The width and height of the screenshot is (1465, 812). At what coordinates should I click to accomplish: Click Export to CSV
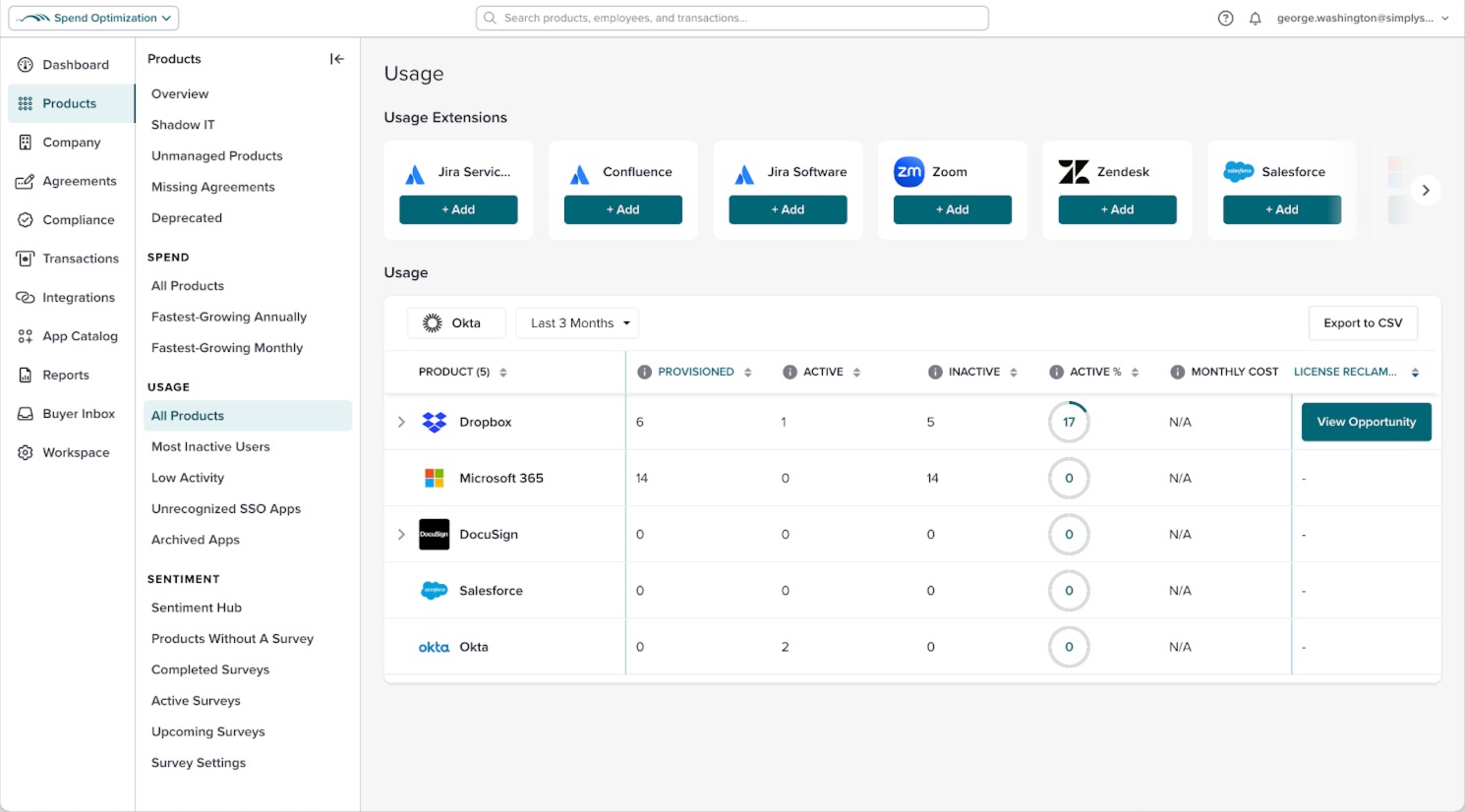pyautogui.click(x=1362, y=322)
